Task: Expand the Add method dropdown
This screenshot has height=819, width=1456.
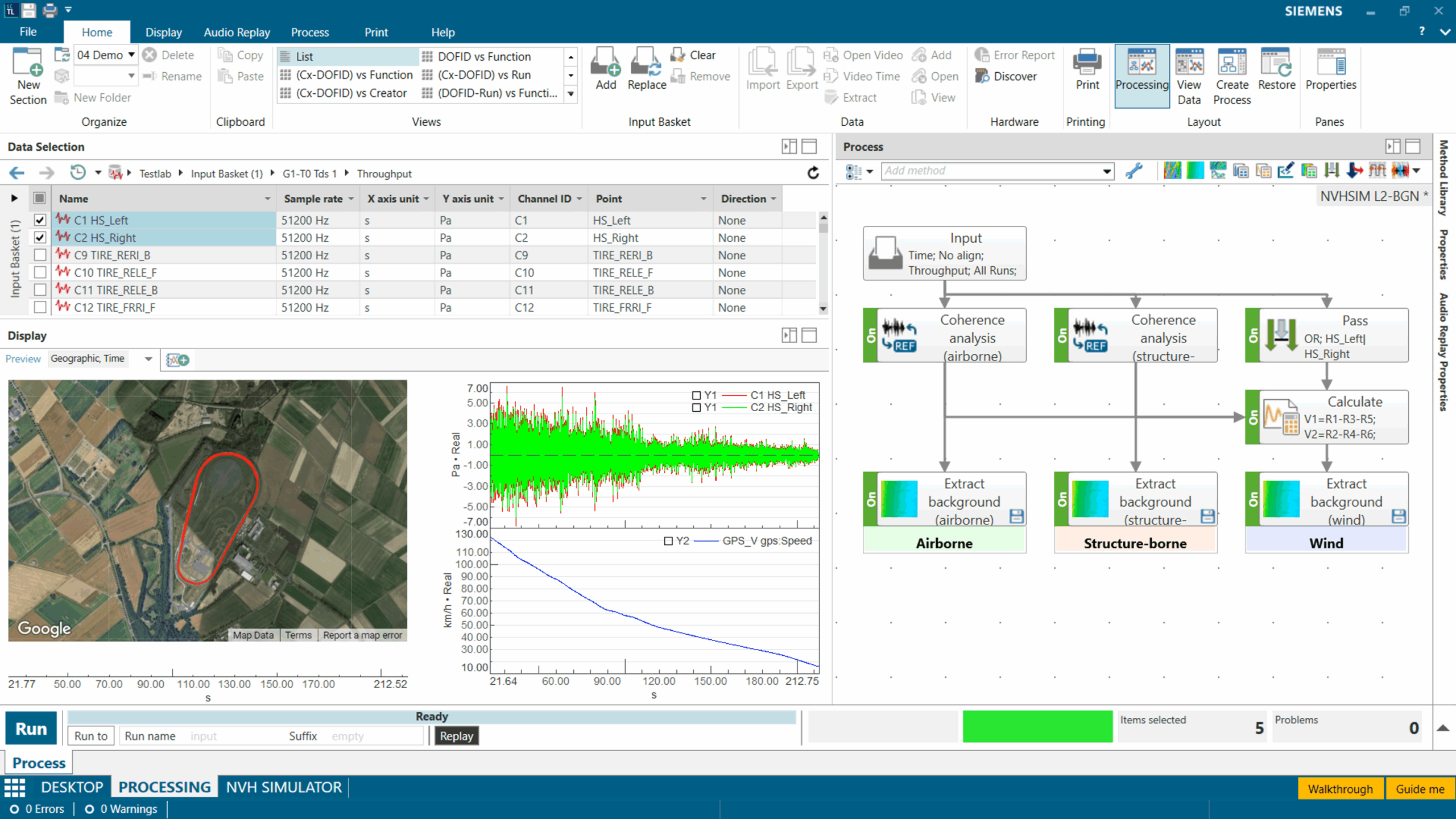Action: (1107, 171)
